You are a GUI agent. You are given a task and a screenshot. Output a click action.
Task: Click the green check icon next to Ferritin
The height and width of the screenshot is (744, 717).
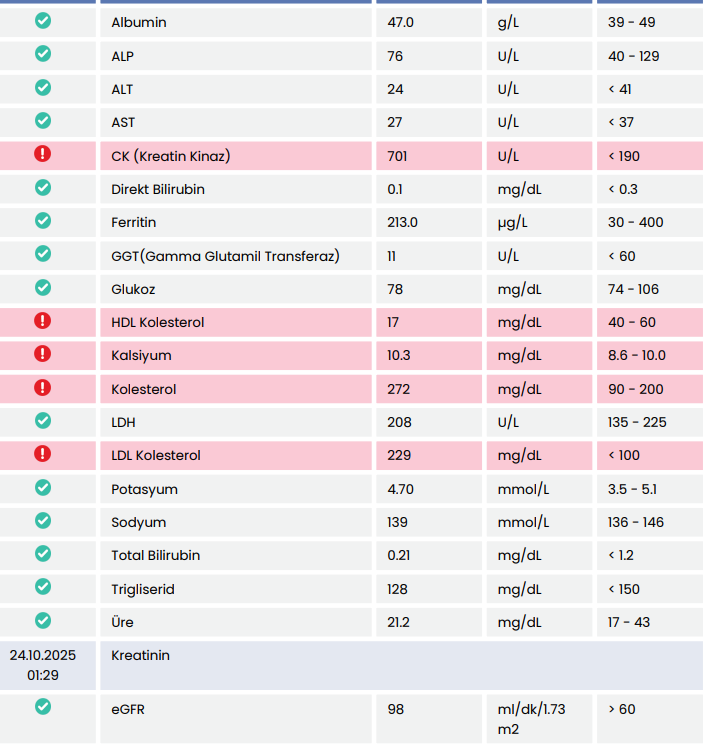pyautogui.click(x=43, y=221)
